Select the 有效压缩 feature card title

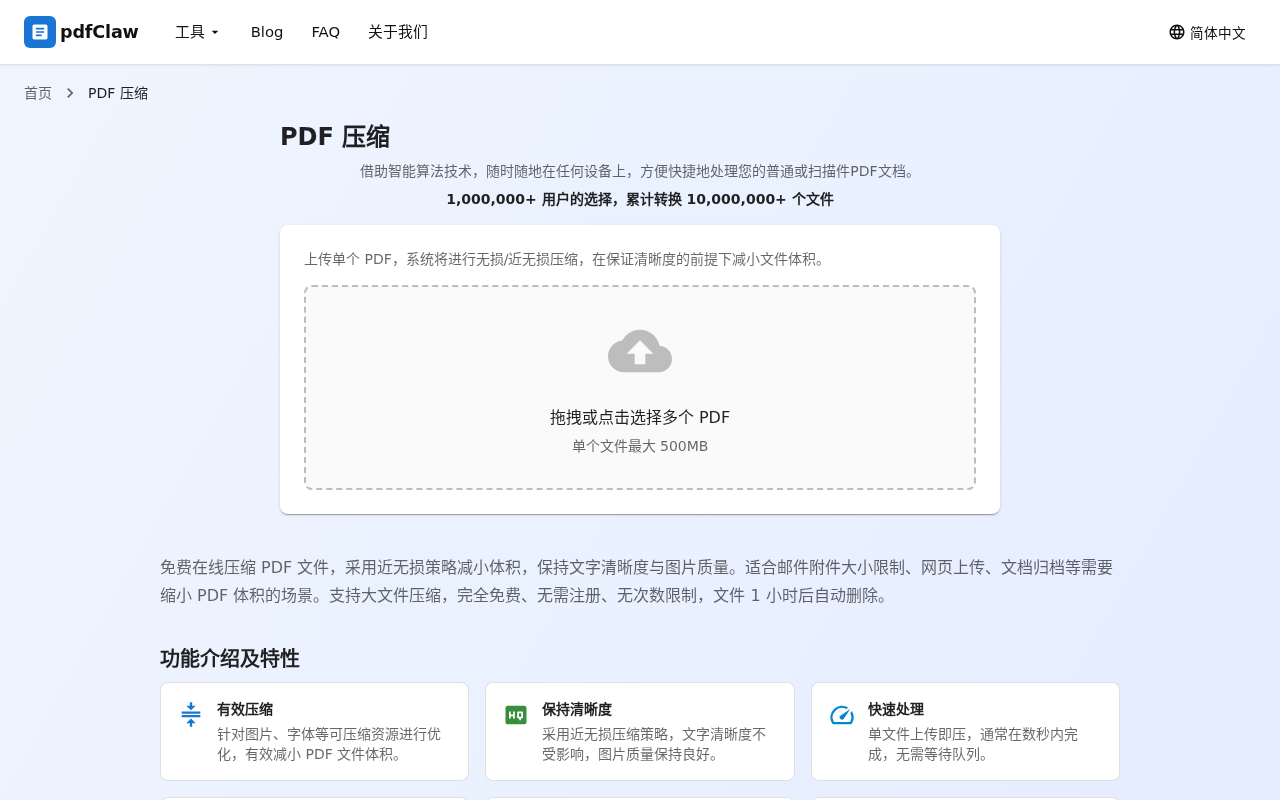click(x=245, y=709)
